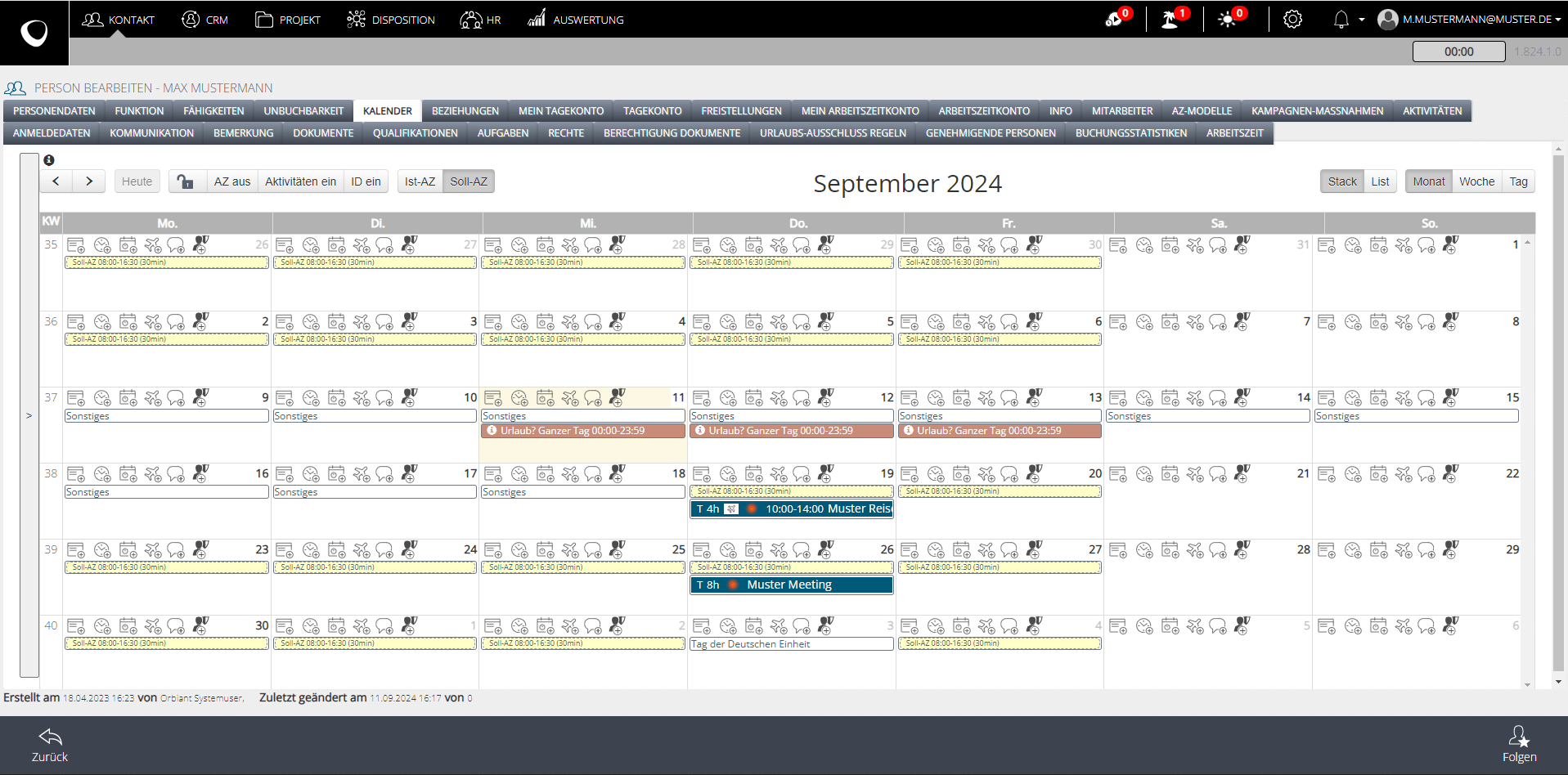Screen dimensions: 1568x775
Task: Open the AZ-MODELLE tab
Action: point(1202,111)
